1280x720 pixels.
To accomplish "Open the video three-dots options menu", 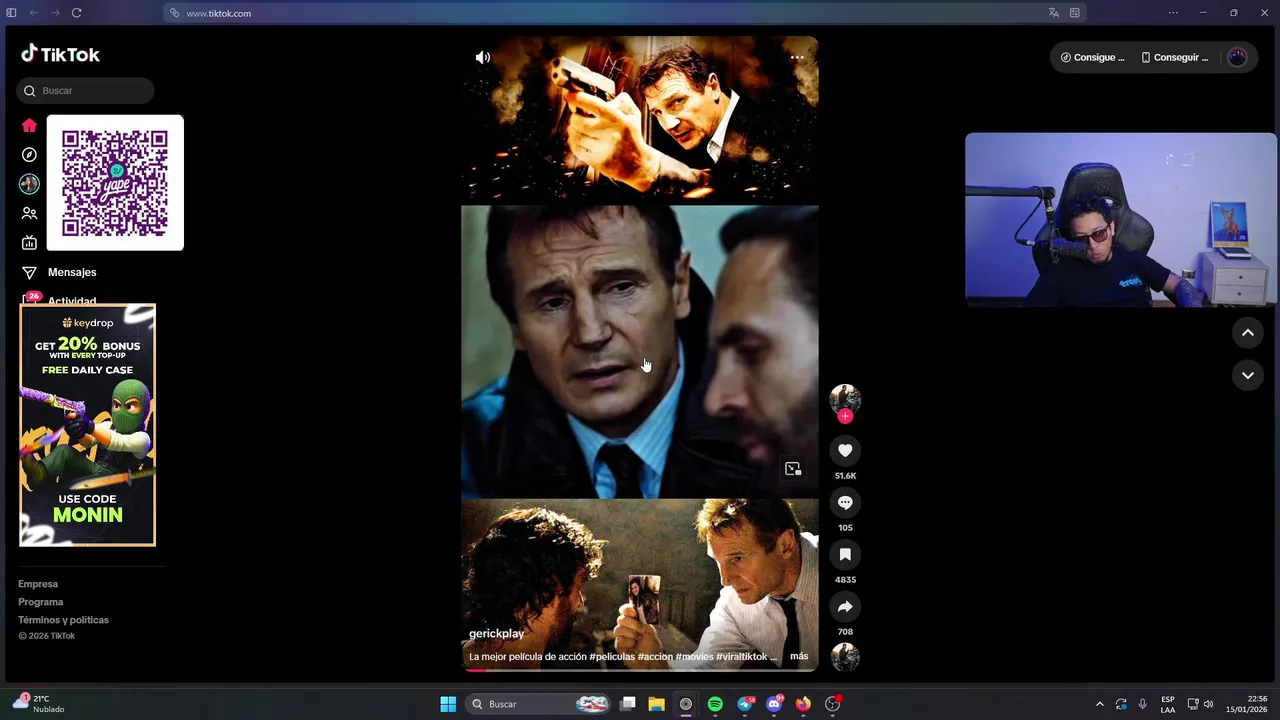I will pyautogui.click(x=797, y=58).
